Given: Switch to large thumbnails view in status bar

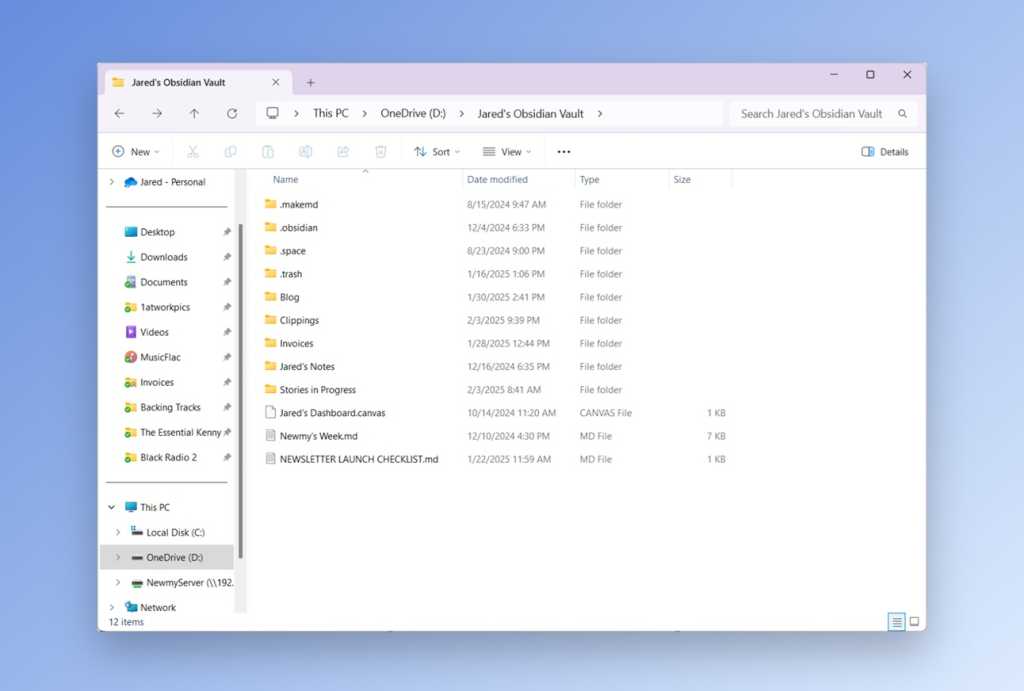Looking at the screenshot, I should click(x=914, y=621).
